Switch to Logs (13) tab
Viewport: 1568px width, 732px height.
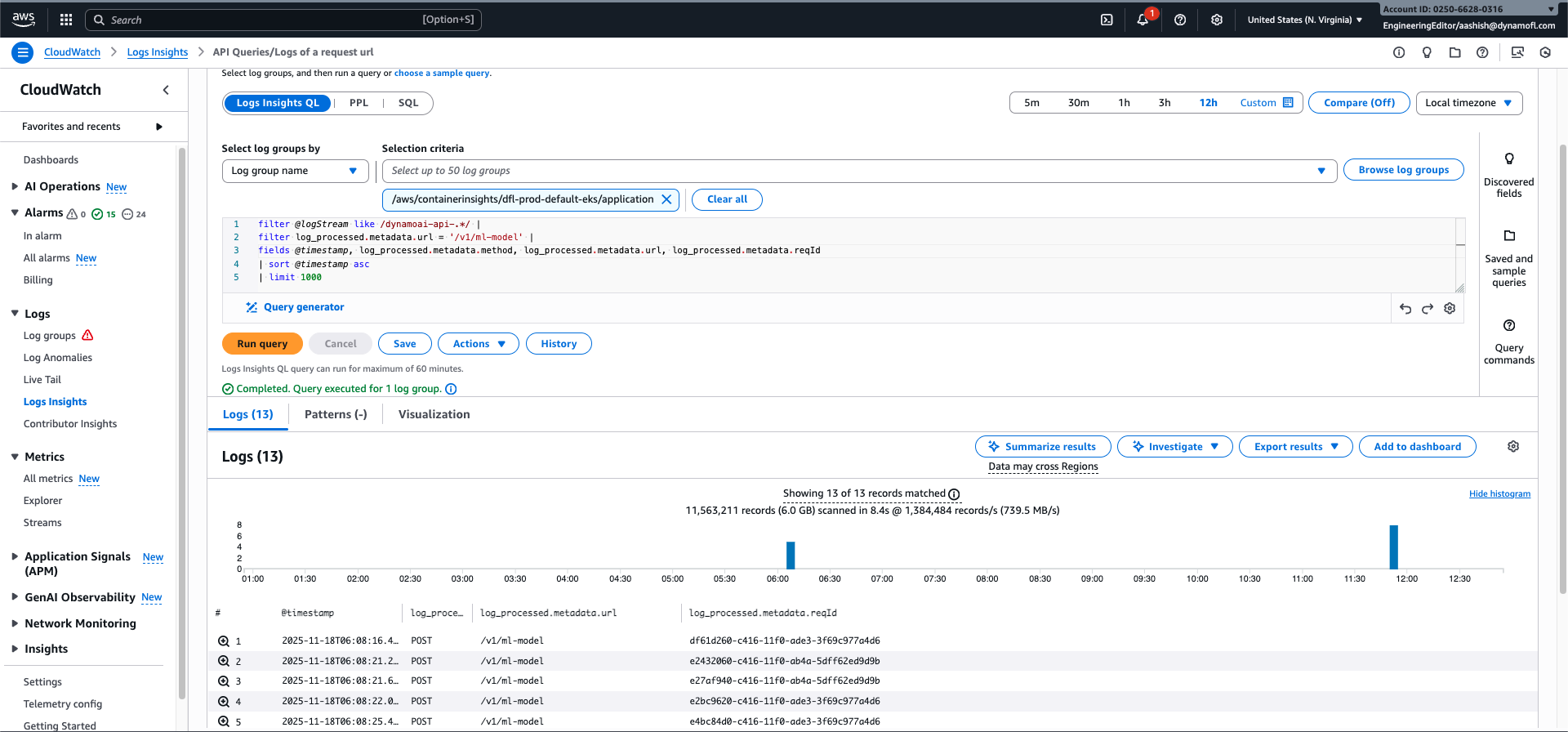point(248,414)
